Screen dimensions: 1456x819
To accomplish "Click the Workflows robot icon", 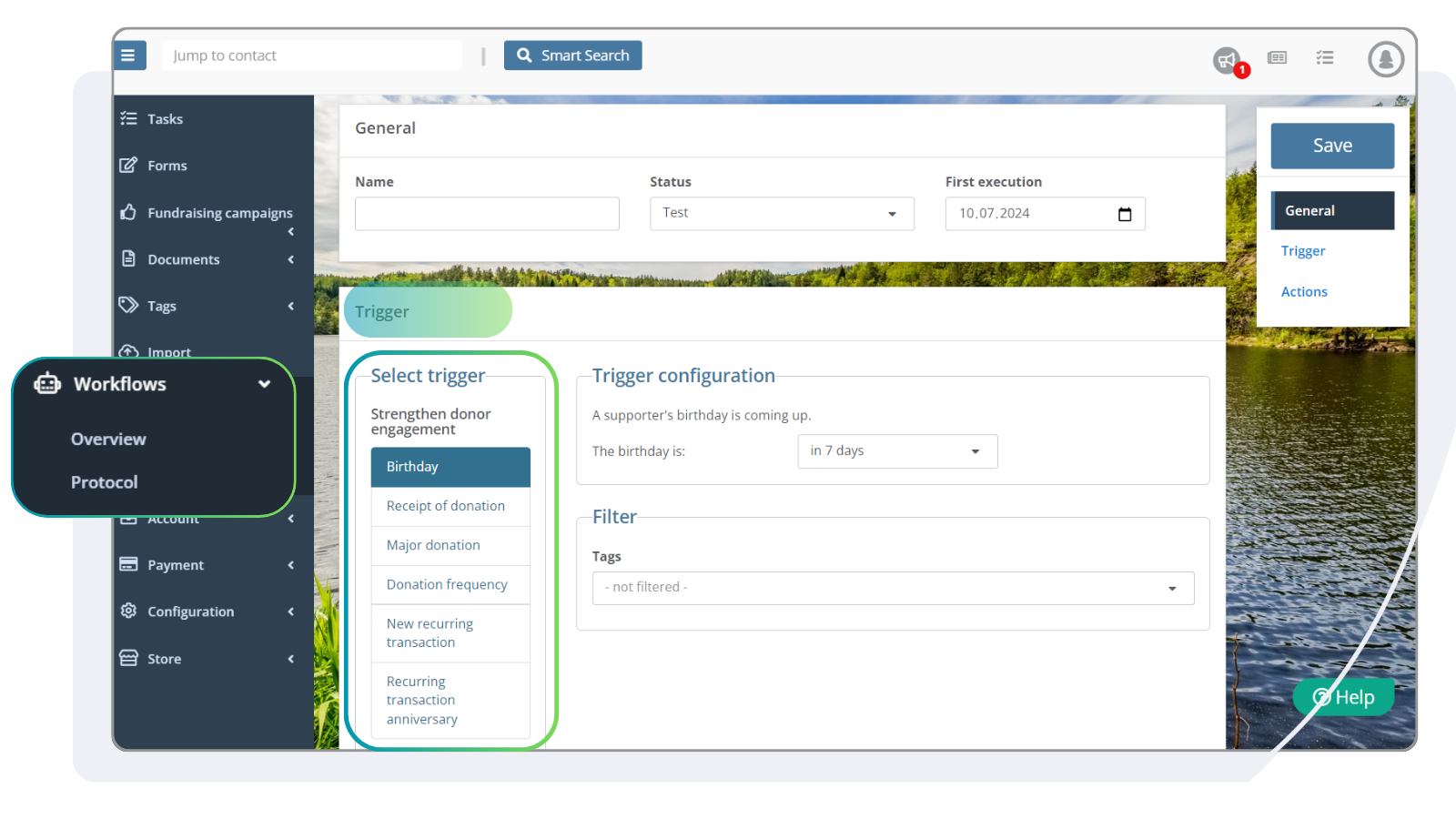I will click(47, 384).
